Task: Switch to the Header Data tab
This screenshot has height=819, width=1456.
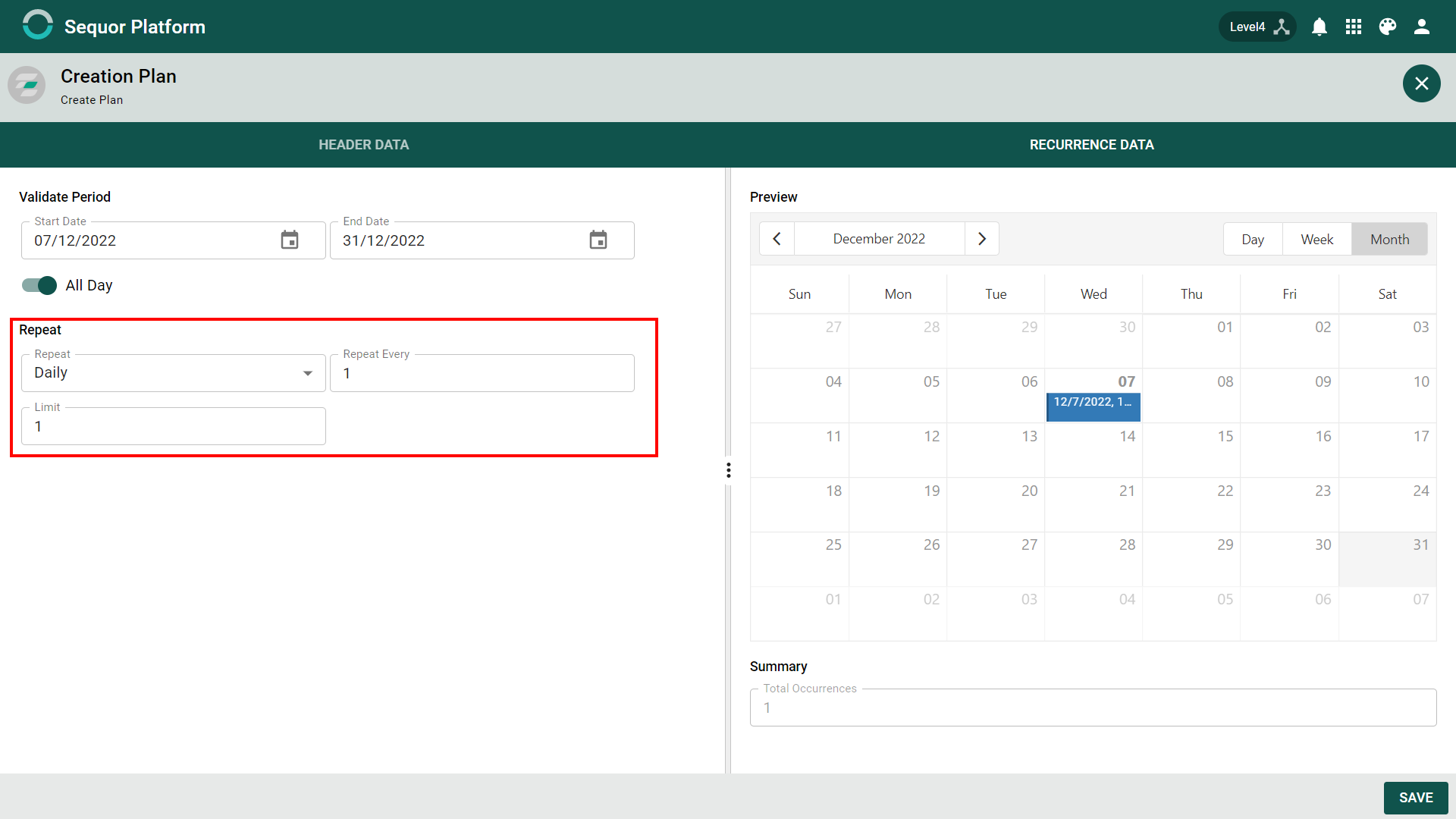Action: [x=364, y=145]
